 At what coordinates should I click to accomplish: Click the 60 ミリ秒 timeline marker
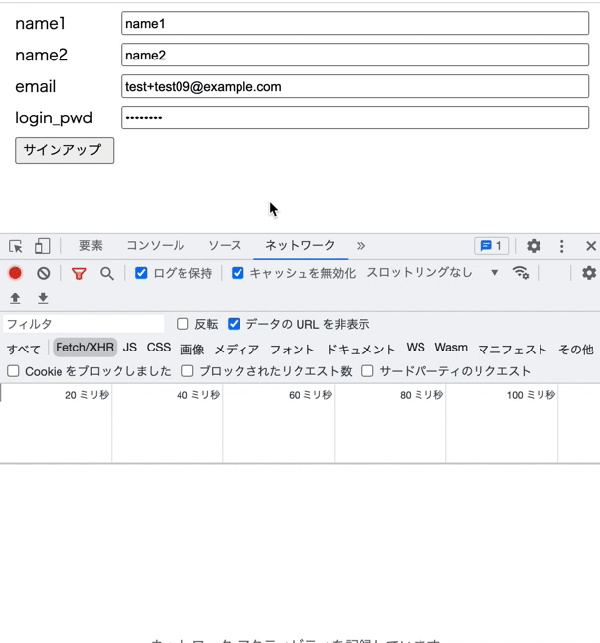point(310,395)
